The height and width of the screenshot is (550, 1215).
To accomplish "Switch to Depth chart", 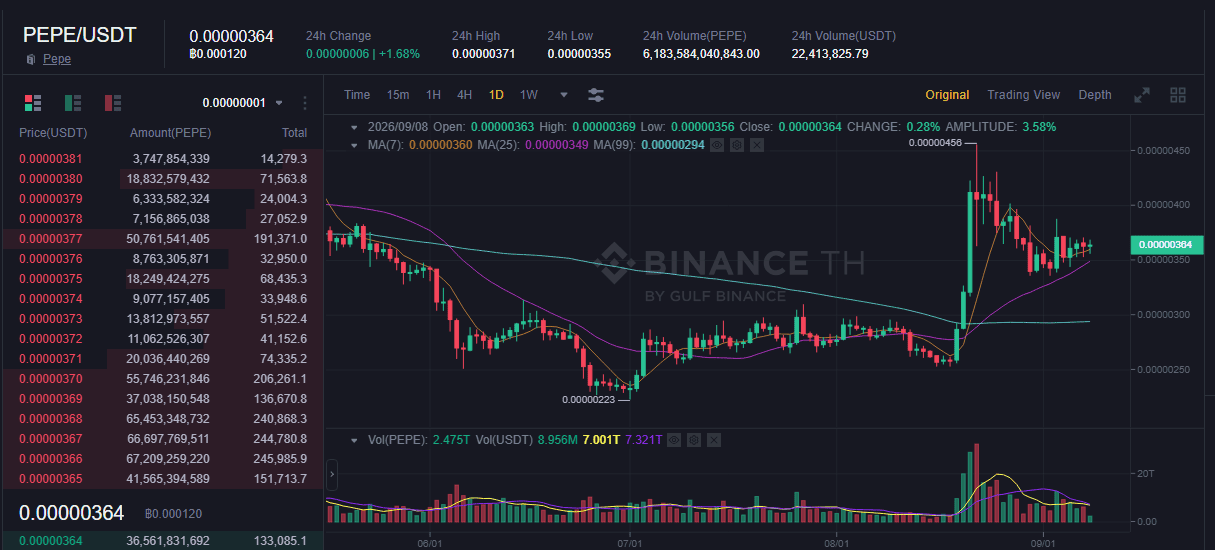I will [1095, 95].
